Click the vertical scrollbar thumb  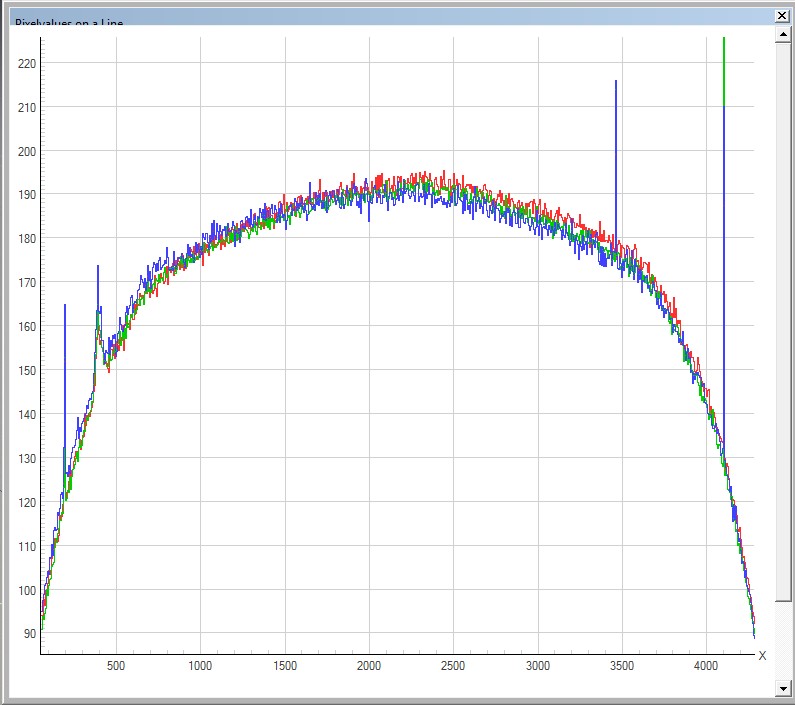(783, 323)
